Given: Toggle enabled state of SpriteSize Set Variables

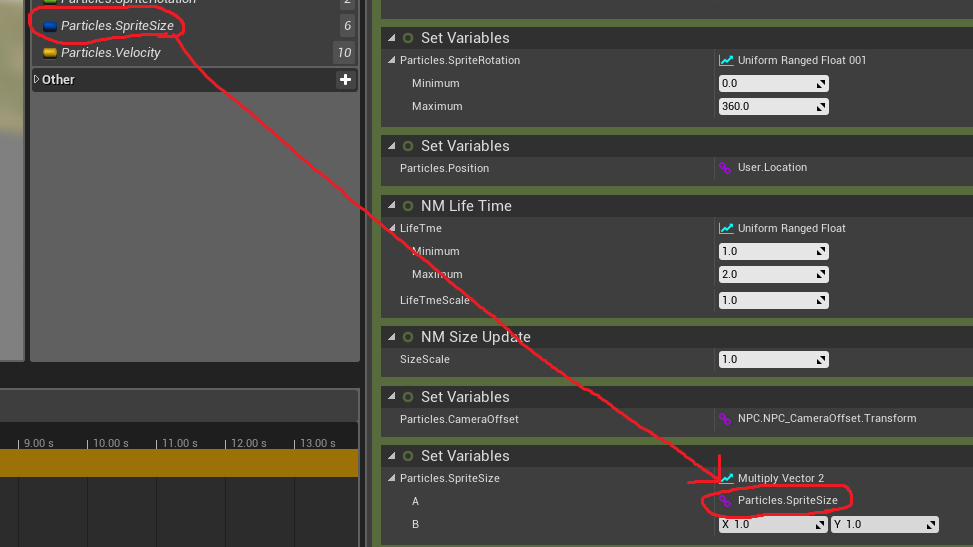Looking at the screenshot, I should click(x=408, y=456).
